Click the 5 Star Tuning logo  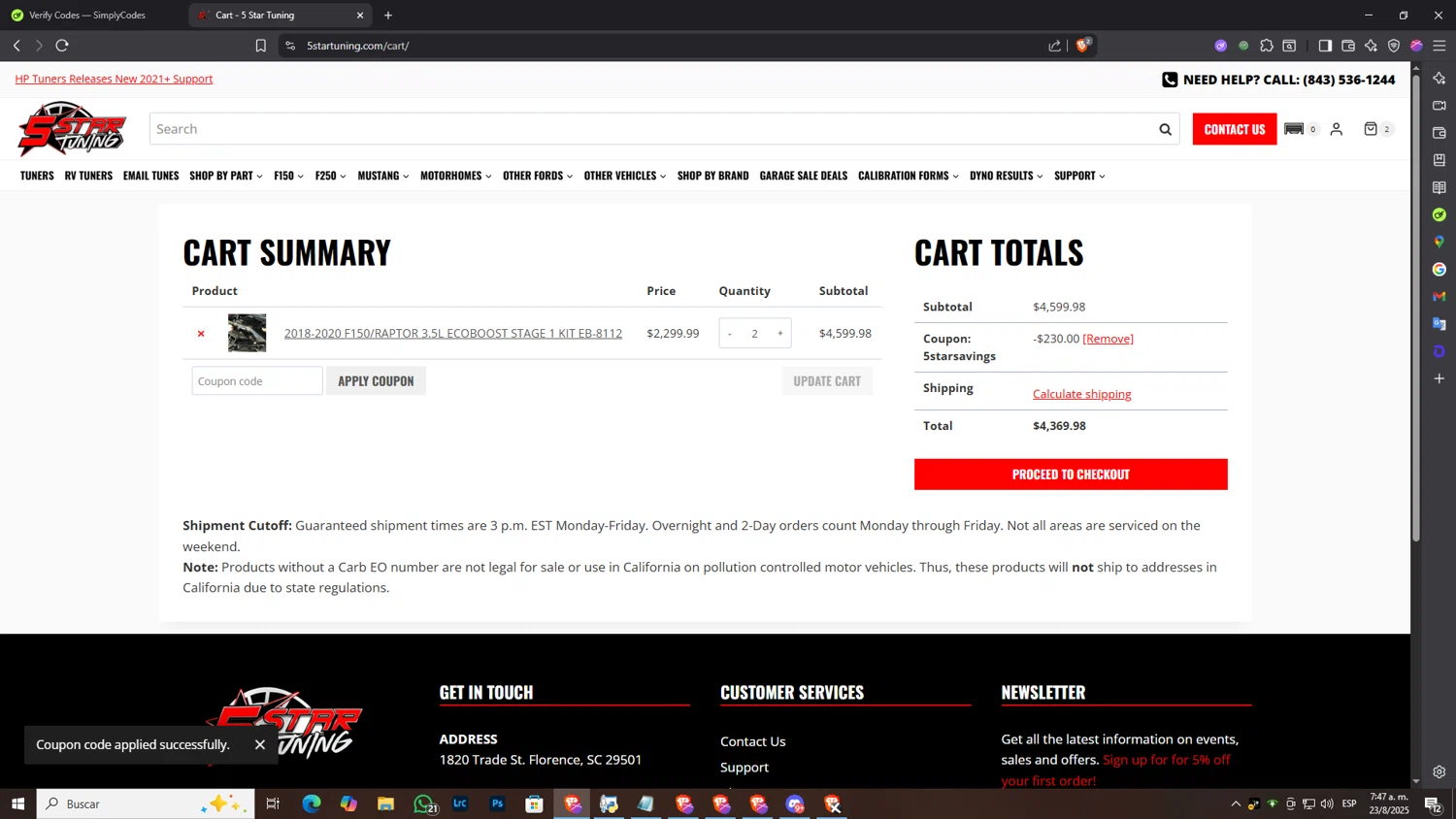click(x=72, y=129)
